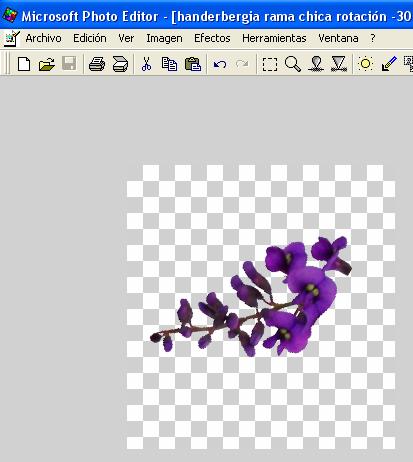Open the Archivo menu
The width and height of the screenshot is (413, 462).
(x=43, y=38)
